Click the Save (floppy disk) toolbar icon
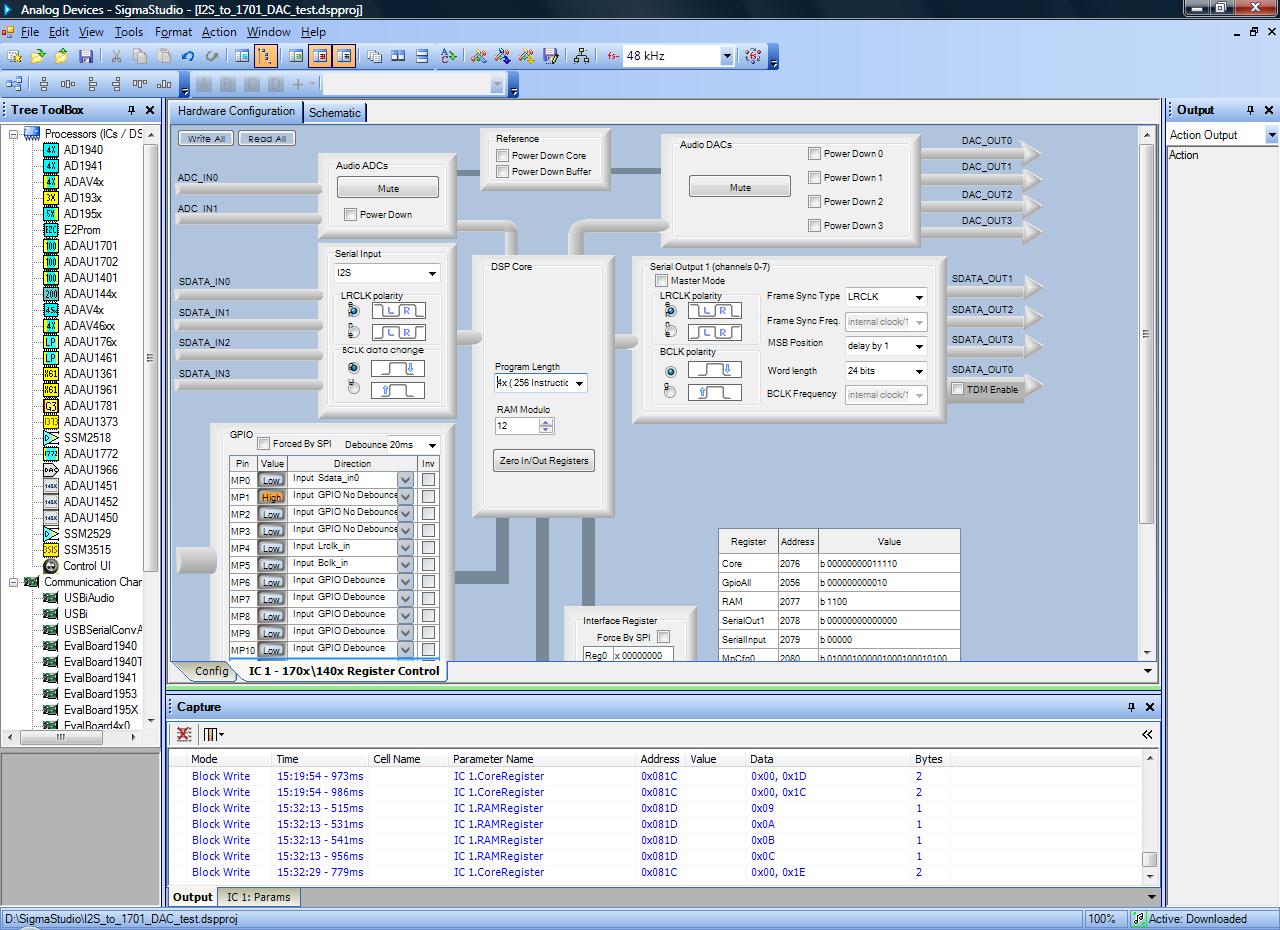1280x930 pixels. pos(86,57)
